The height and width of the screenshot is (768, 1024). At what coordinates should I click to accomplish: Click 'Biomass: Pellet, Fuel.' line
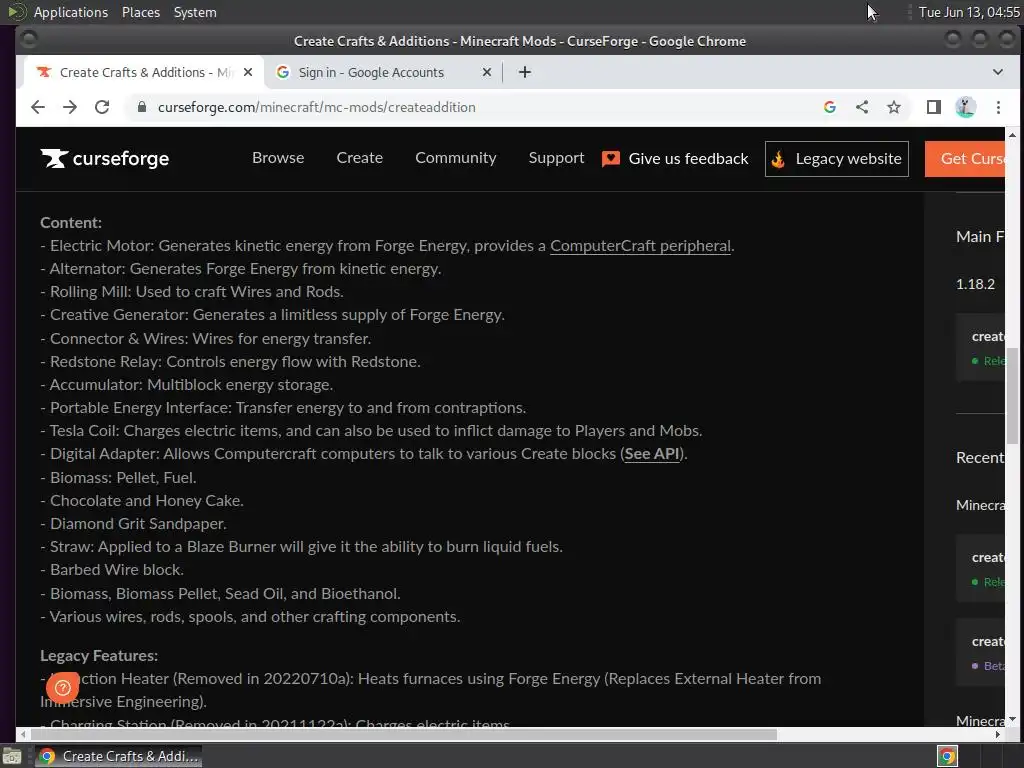pyautogui.click(x=118, y=478)
